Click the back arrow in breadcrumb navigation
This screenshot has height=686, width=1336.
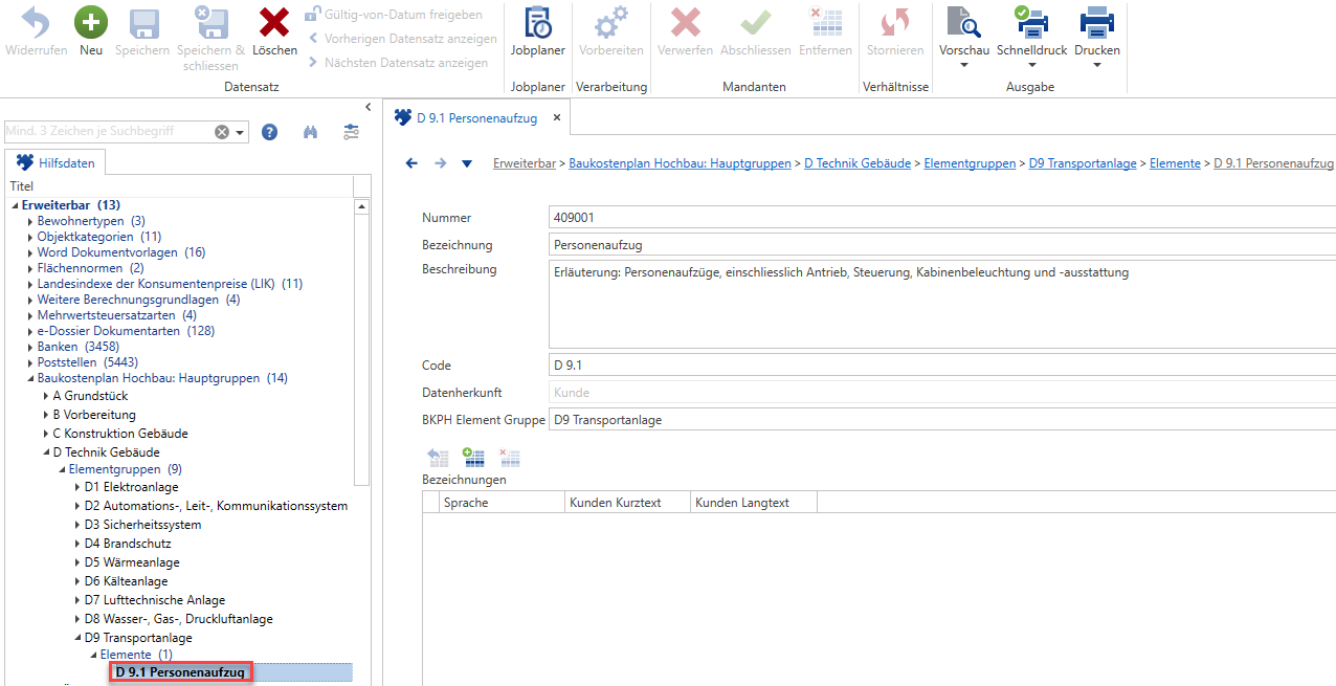point(411,164)
